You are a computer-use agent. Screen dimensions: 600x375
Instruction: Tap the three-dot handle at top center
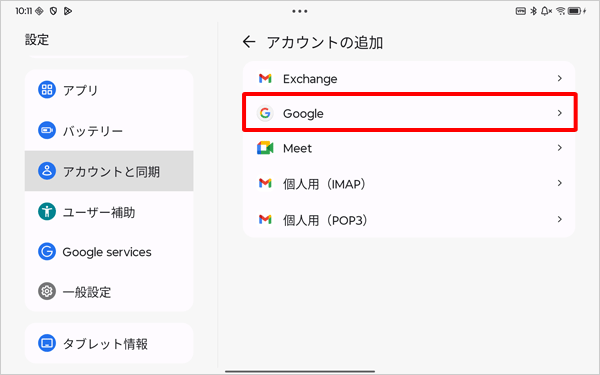pos(300,11)
